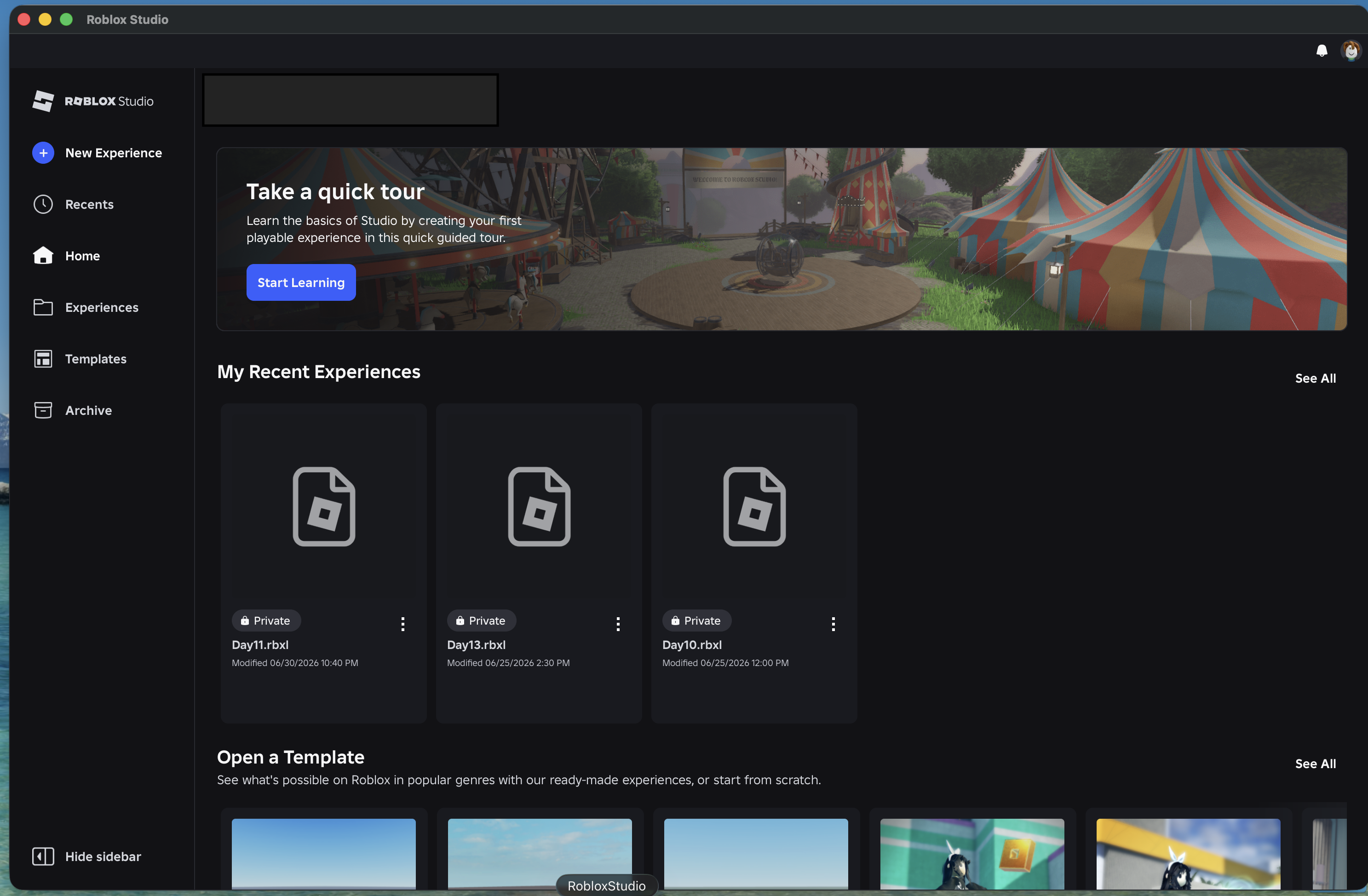Open the third pale-sky template thumbnail
Viewport: 1368px width, 896px height.
click(756, 854)
